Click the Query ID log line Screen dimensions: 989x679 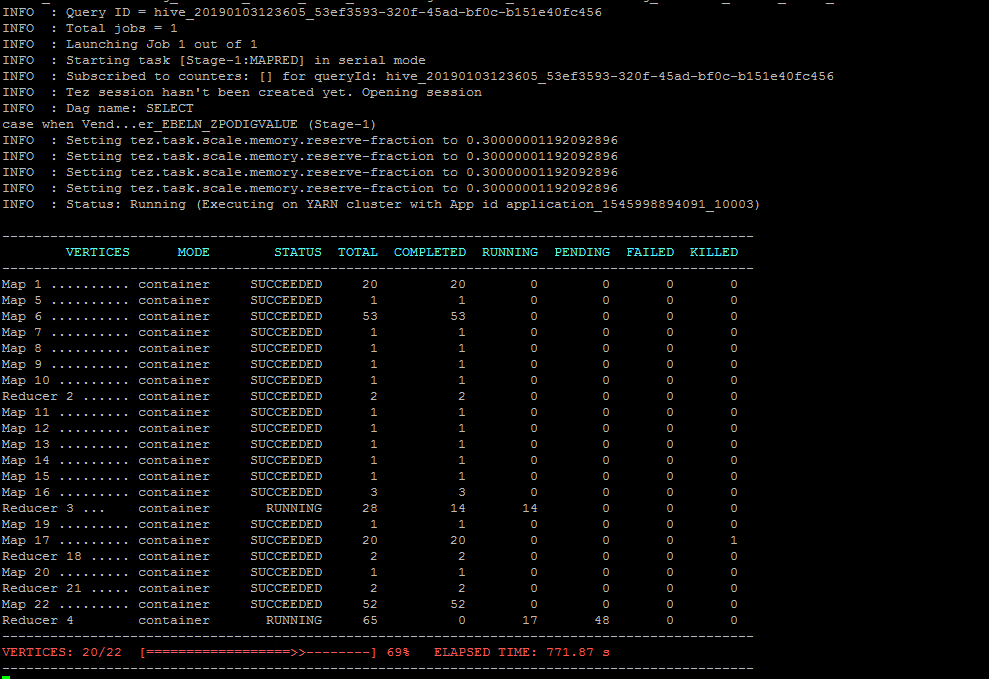(x=302, y=13)
